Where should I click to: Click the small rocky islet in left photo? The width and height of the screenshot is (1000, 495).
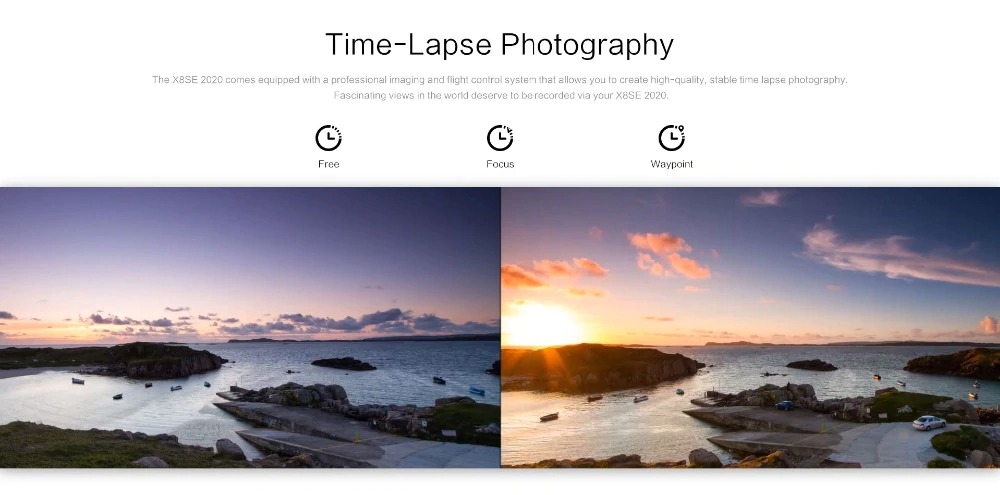[343, 364]
